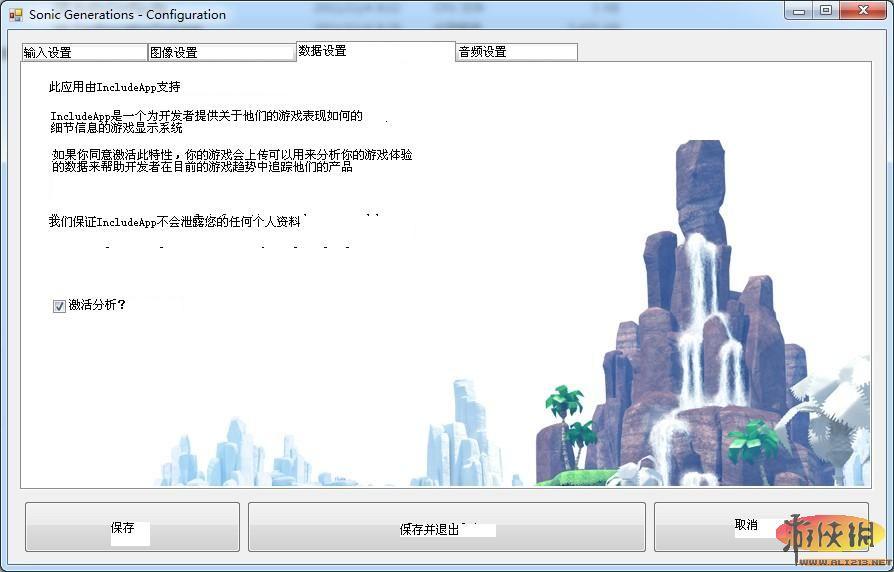This screenshot has height=572, width=894.
Task: Click the 保存并退出 button
Action: tap(447, 527)
